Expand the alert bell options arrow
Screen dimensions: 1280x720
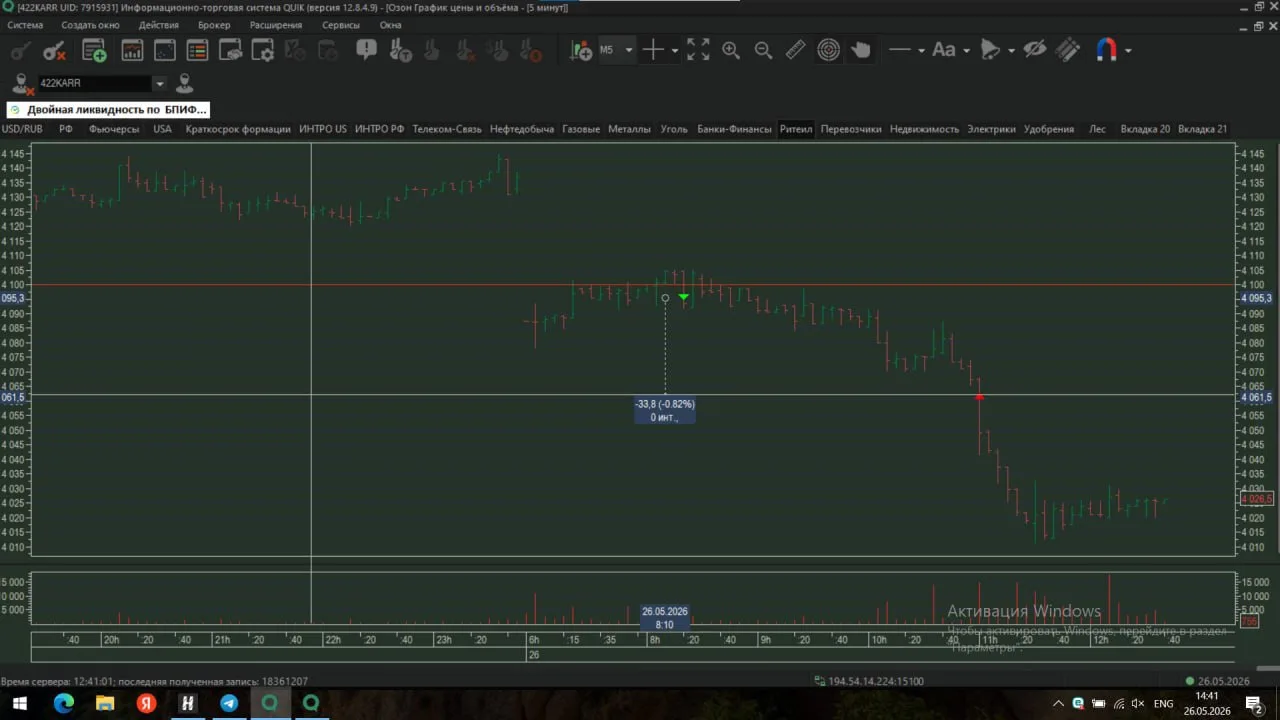(x=1011, y=50)
